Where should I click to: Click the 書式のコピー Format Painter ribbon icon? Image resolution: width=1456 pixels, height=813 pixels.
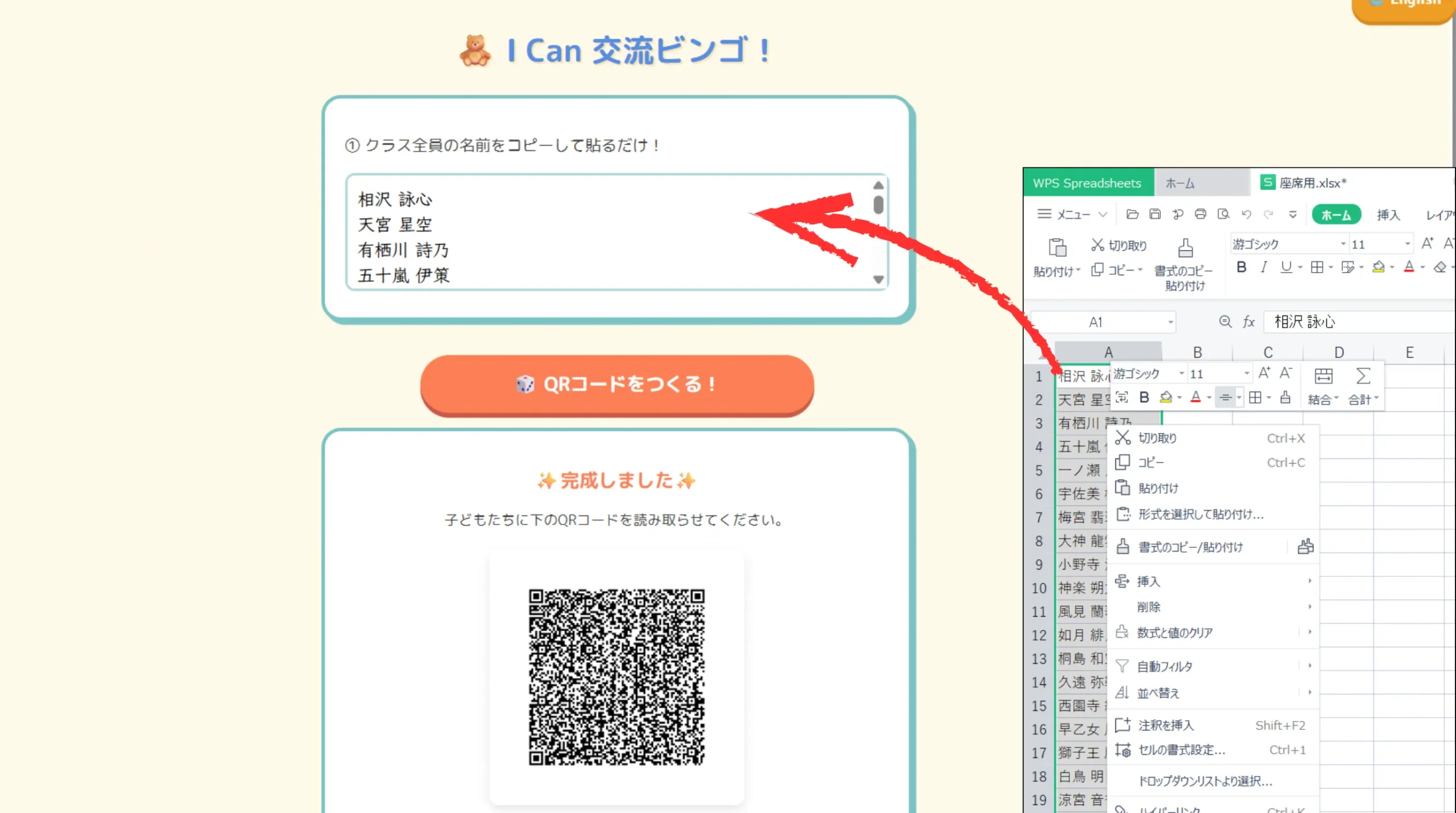[x=1185, y=248]
